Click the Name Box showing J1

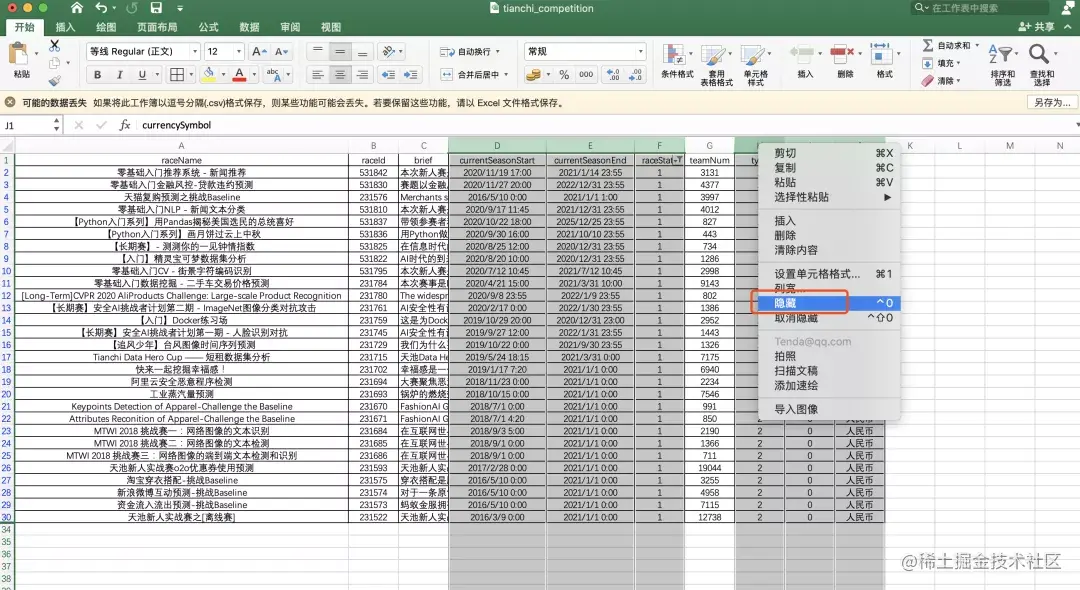(x=28, y=125)
